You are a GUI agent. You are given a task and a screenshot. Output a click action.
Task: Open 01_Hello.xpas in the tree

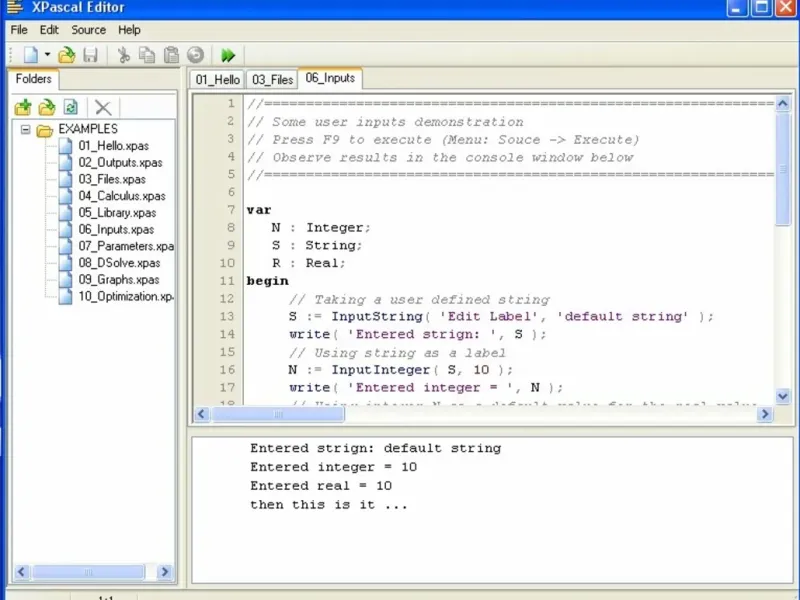tap(113, 146)
